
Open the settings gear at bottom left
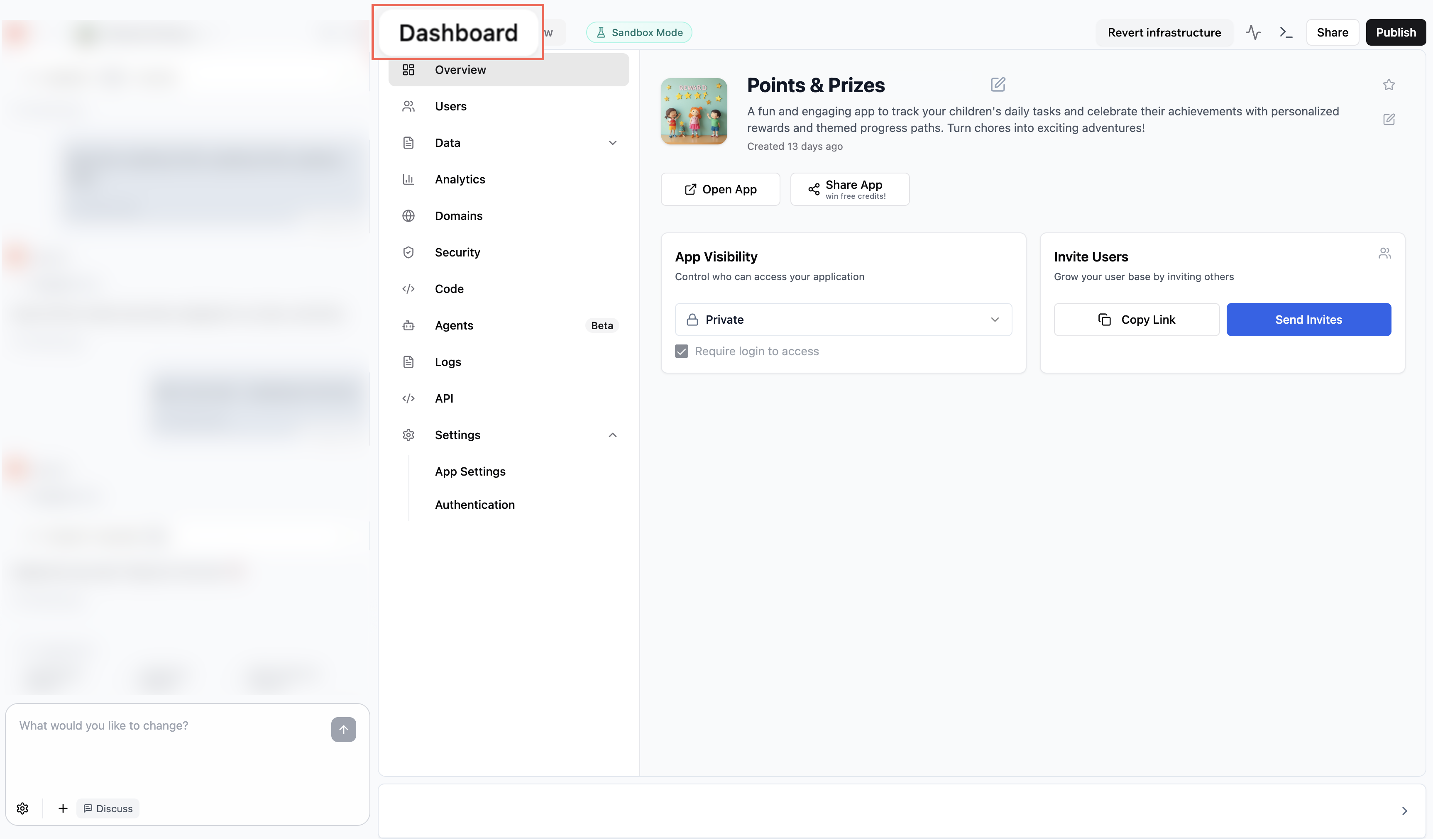[x=22, y=808]
